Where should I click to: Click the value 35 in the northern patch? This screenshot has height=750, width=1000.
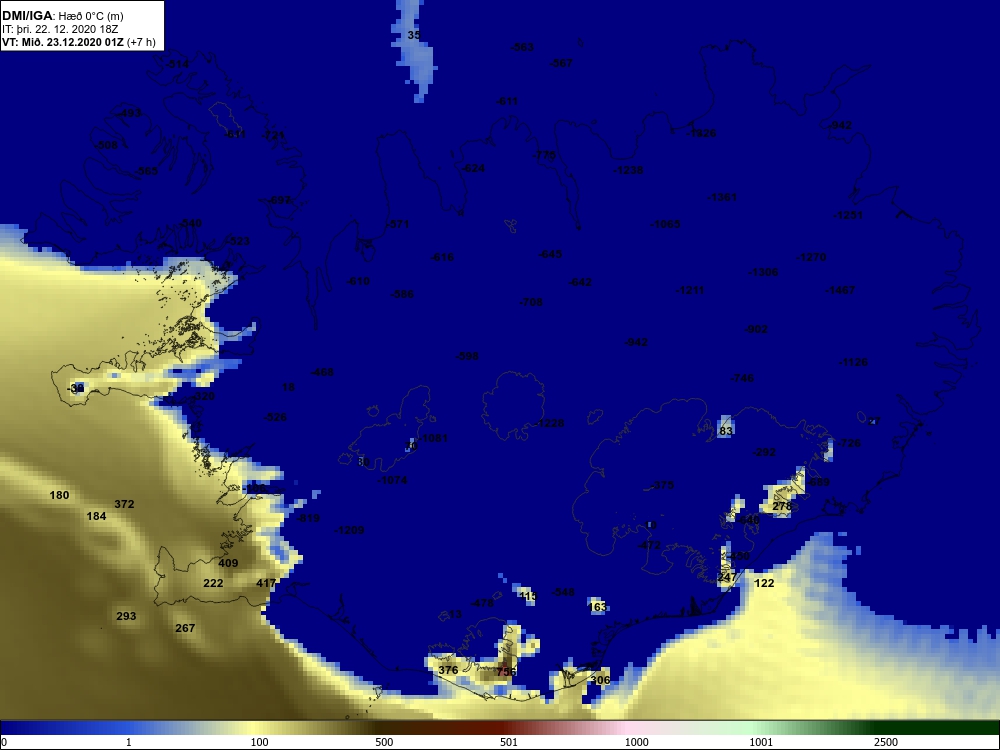415,35
